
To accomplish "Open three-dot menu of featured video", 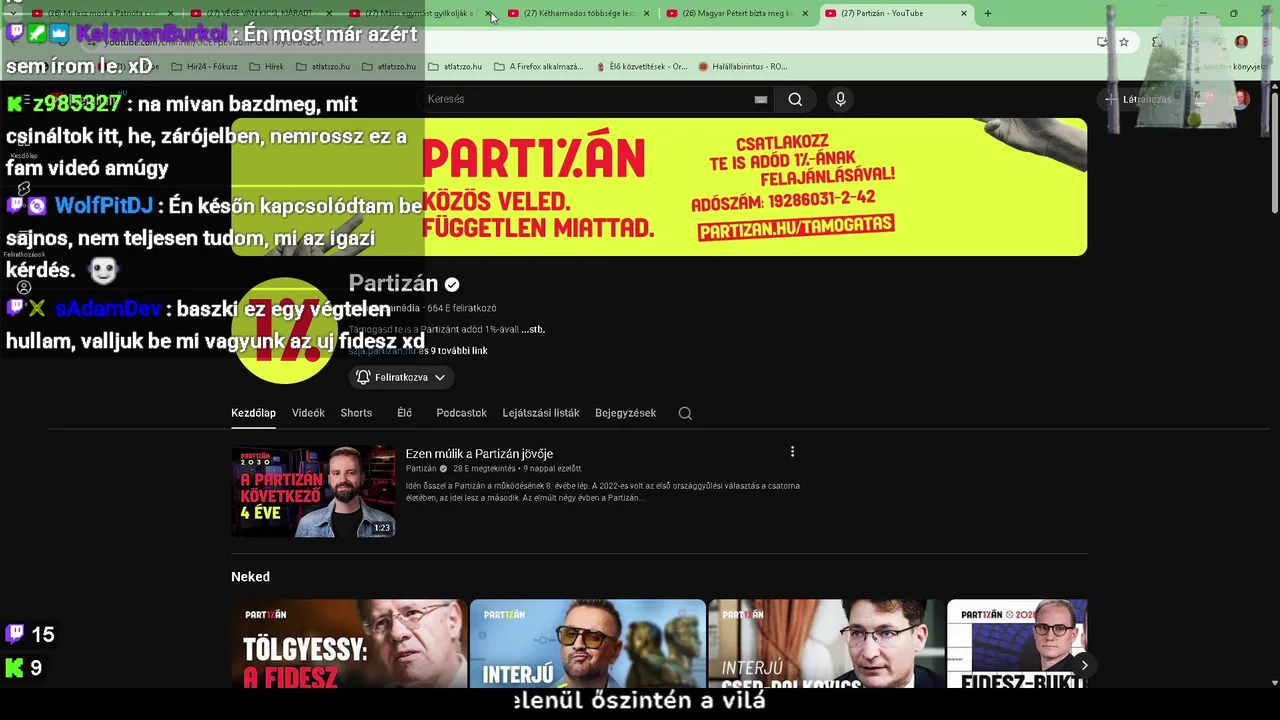I will [792, 452].
